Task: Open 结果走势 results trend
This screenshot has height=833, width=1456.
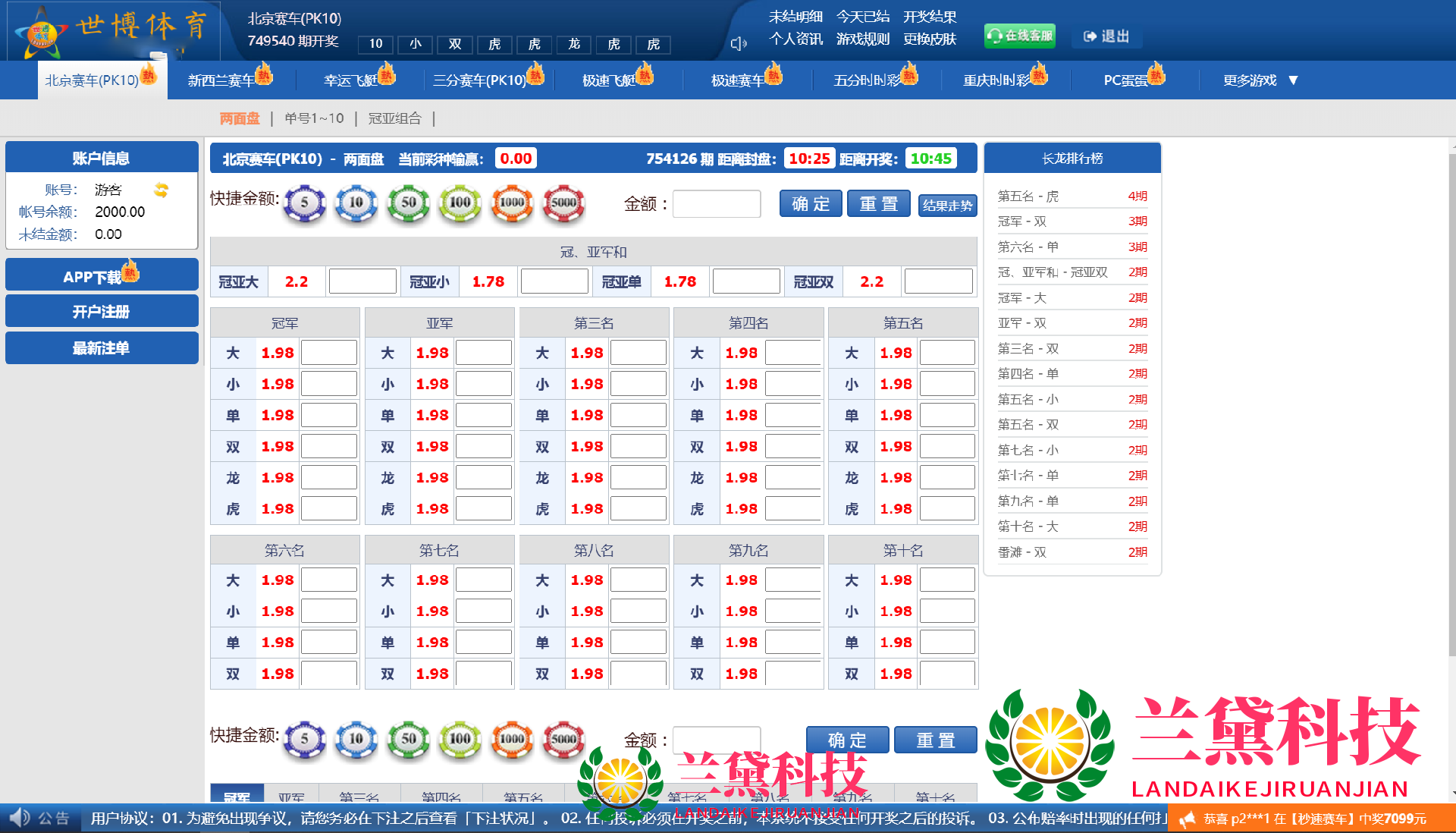Action: pyautogui.click(x=947, y=205)
